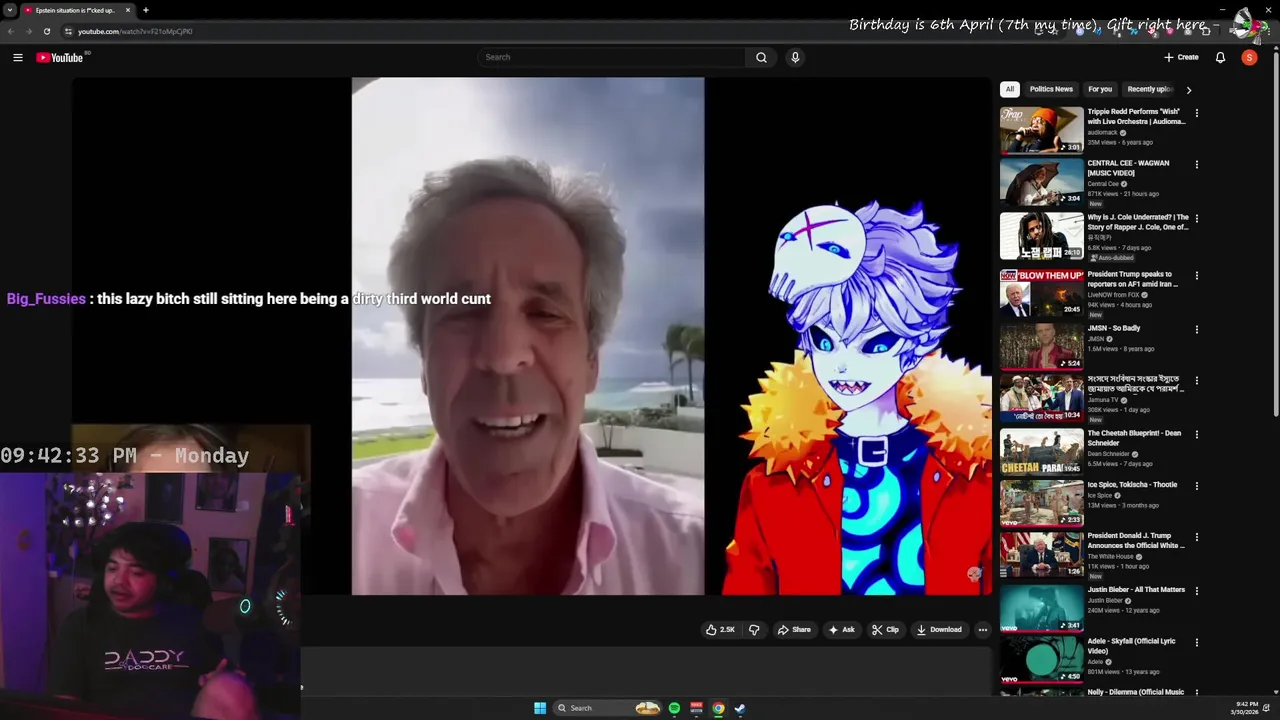This screenshot has width=1280, height=720.
Task: Open Chrome from the taskbar
Action: [718, 708]
